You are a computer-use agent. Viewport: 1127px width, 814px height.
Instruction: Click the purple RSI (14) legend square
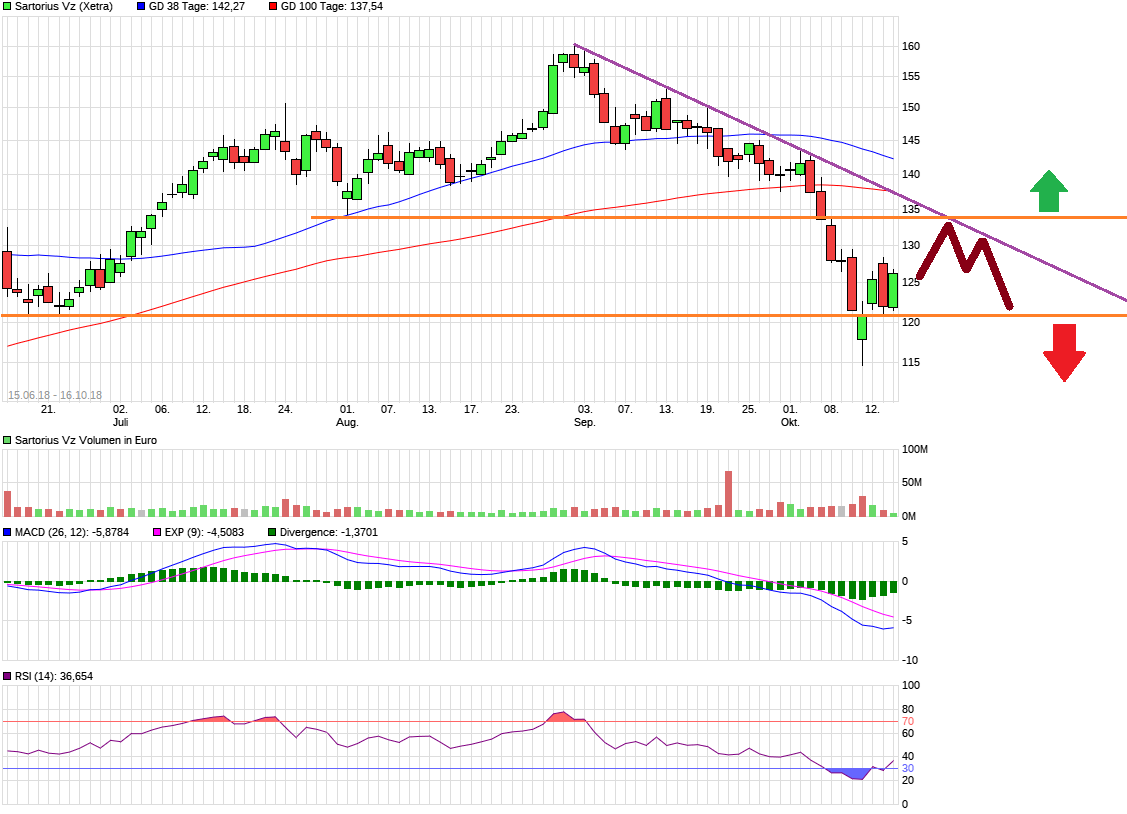coord(7,677)
